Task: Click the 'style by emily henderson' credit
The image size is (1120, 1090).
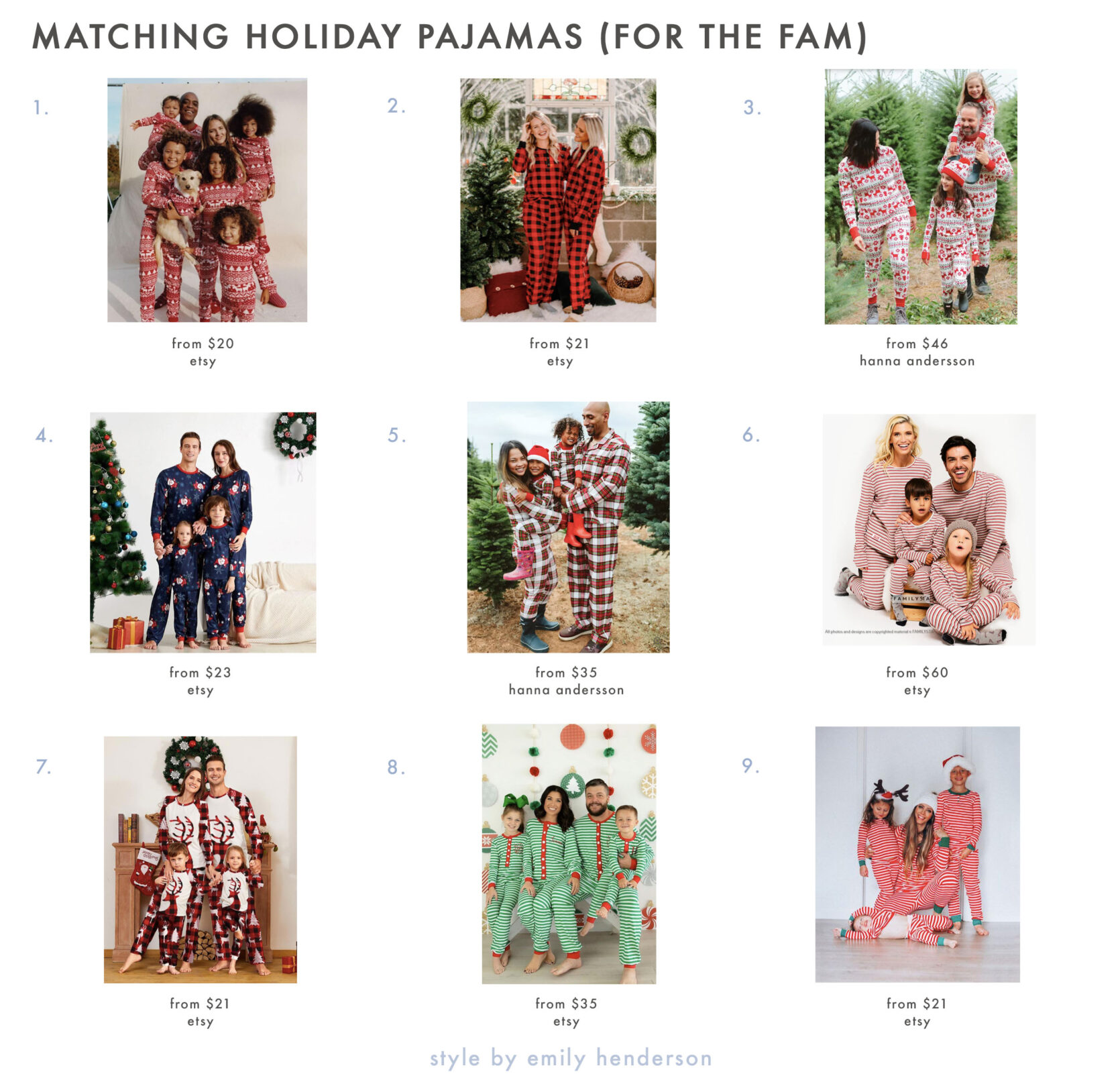Action: [x=571, y=1058]
